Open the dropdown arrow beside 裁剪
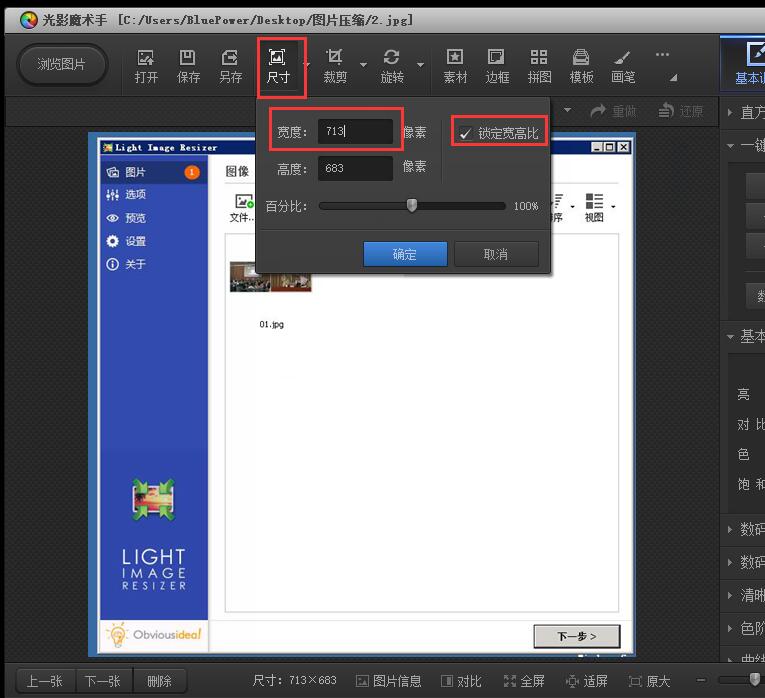Viewport: 765px width, 698px height. [363, 66]
